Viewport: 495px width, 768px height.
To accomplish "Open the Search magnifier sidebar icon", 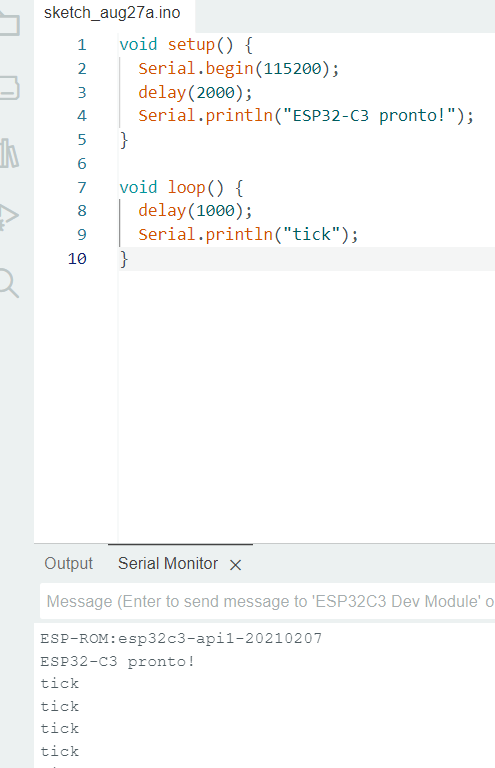I will tap(9, 283).
